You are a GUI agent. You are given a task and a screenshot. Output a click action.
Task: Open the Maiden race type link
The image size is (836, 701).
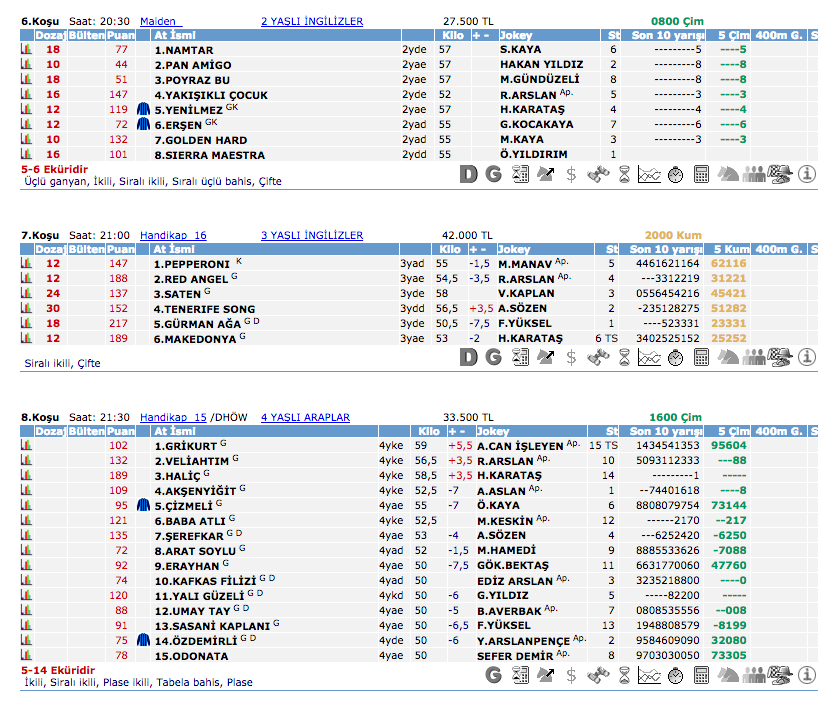pos(160,20)
